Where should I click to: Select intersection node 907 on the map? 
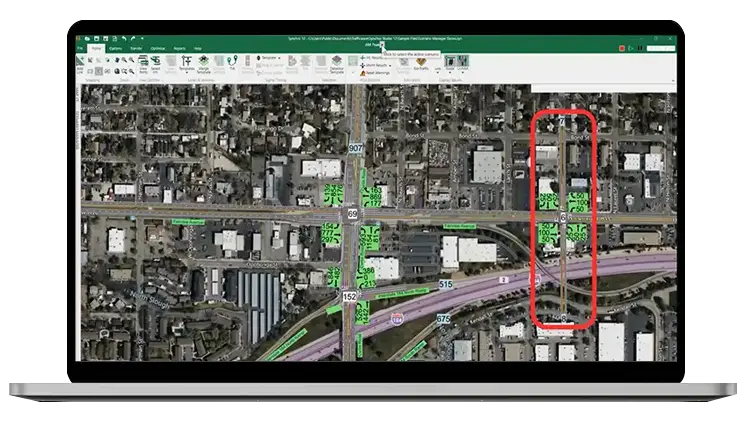(355, 148)
